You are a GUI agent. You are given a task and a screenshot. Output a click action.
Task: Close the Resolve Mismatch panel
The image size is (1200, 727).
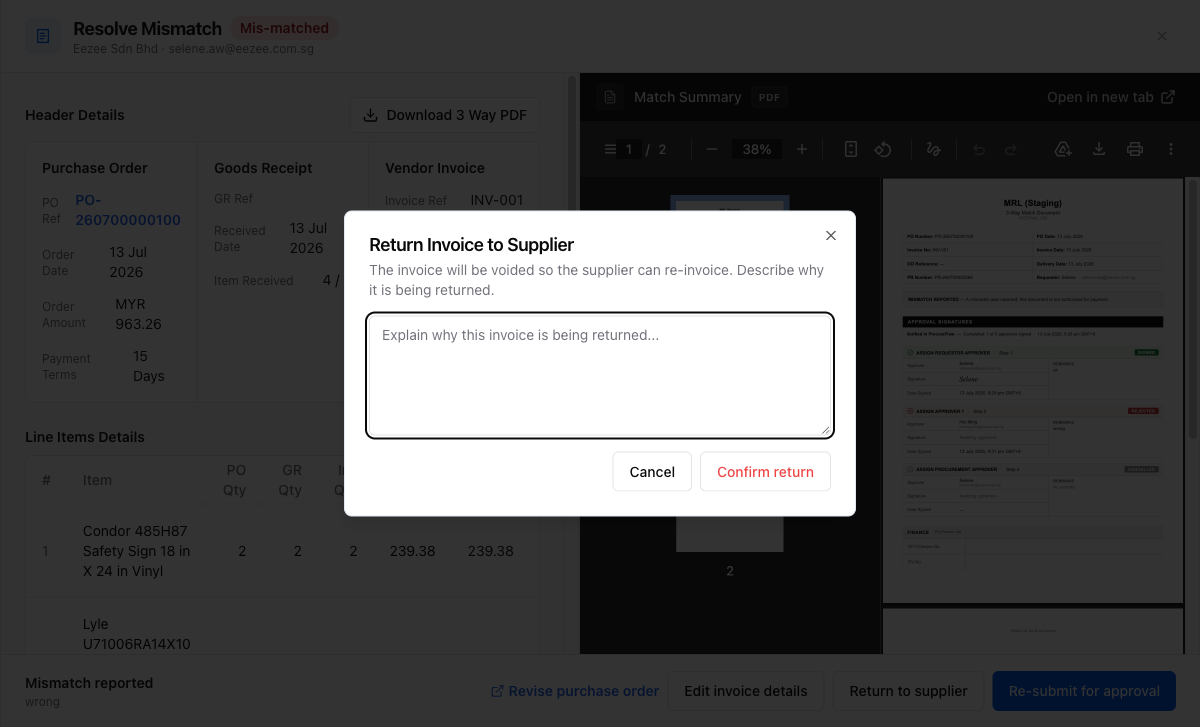[x=1162, y=36]
